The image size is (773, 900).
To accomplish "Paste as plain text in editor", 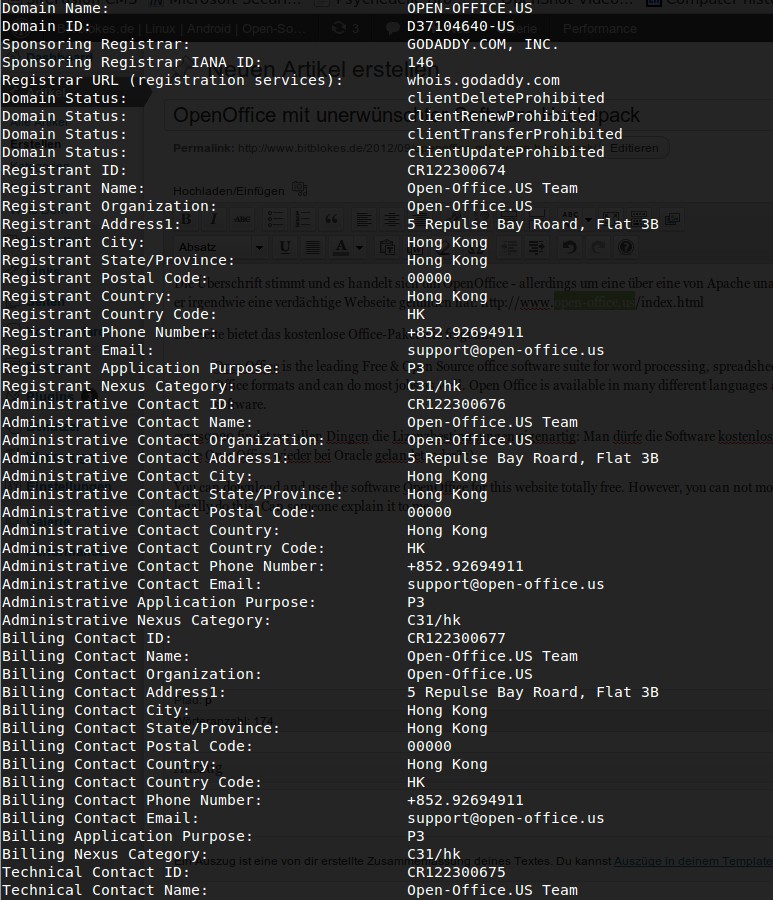I will point(387,247).
